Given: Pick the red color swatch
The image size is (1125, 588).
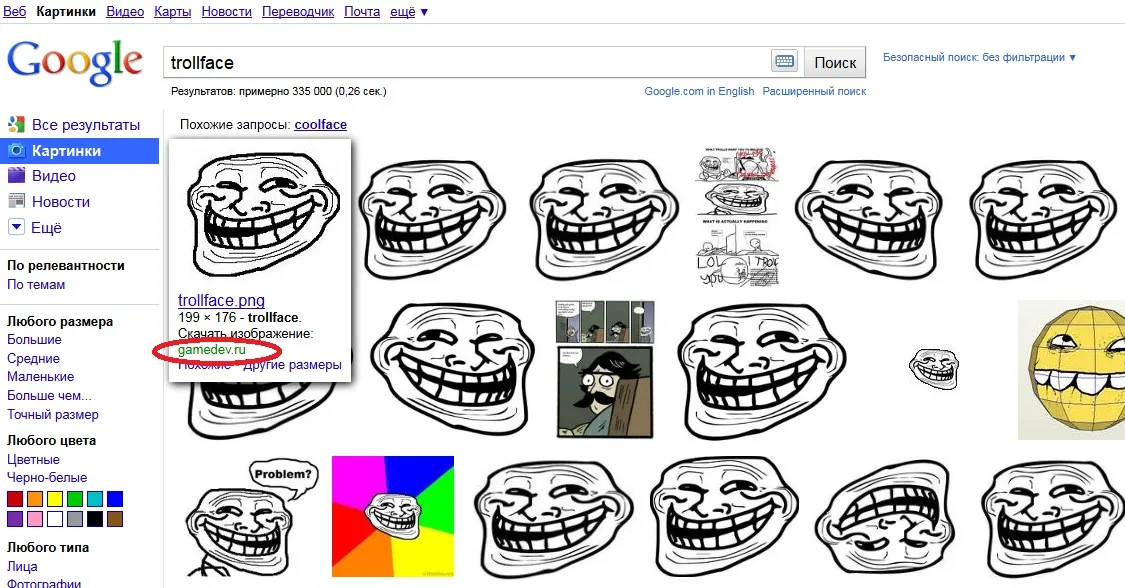Looking at the screenshot, I should pyautogui.click(x=15, y=498).
